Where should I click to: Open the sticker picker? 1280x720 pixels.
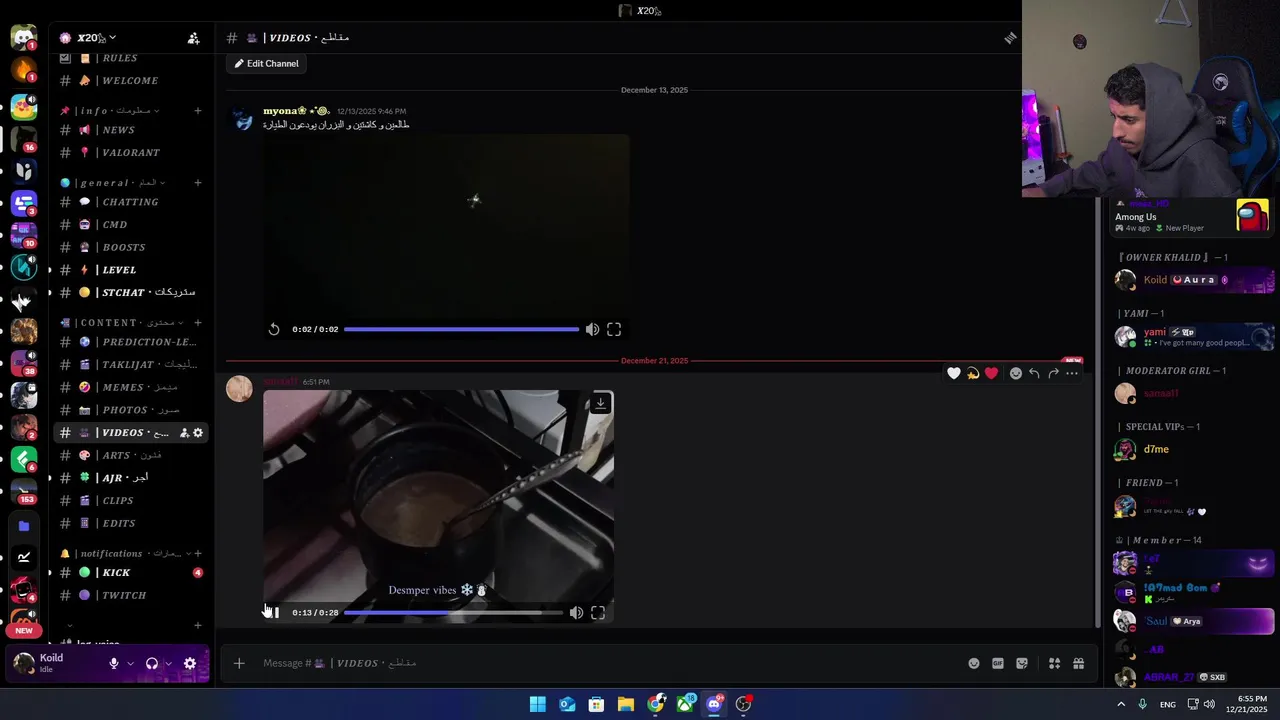(x=1022, y=663)
